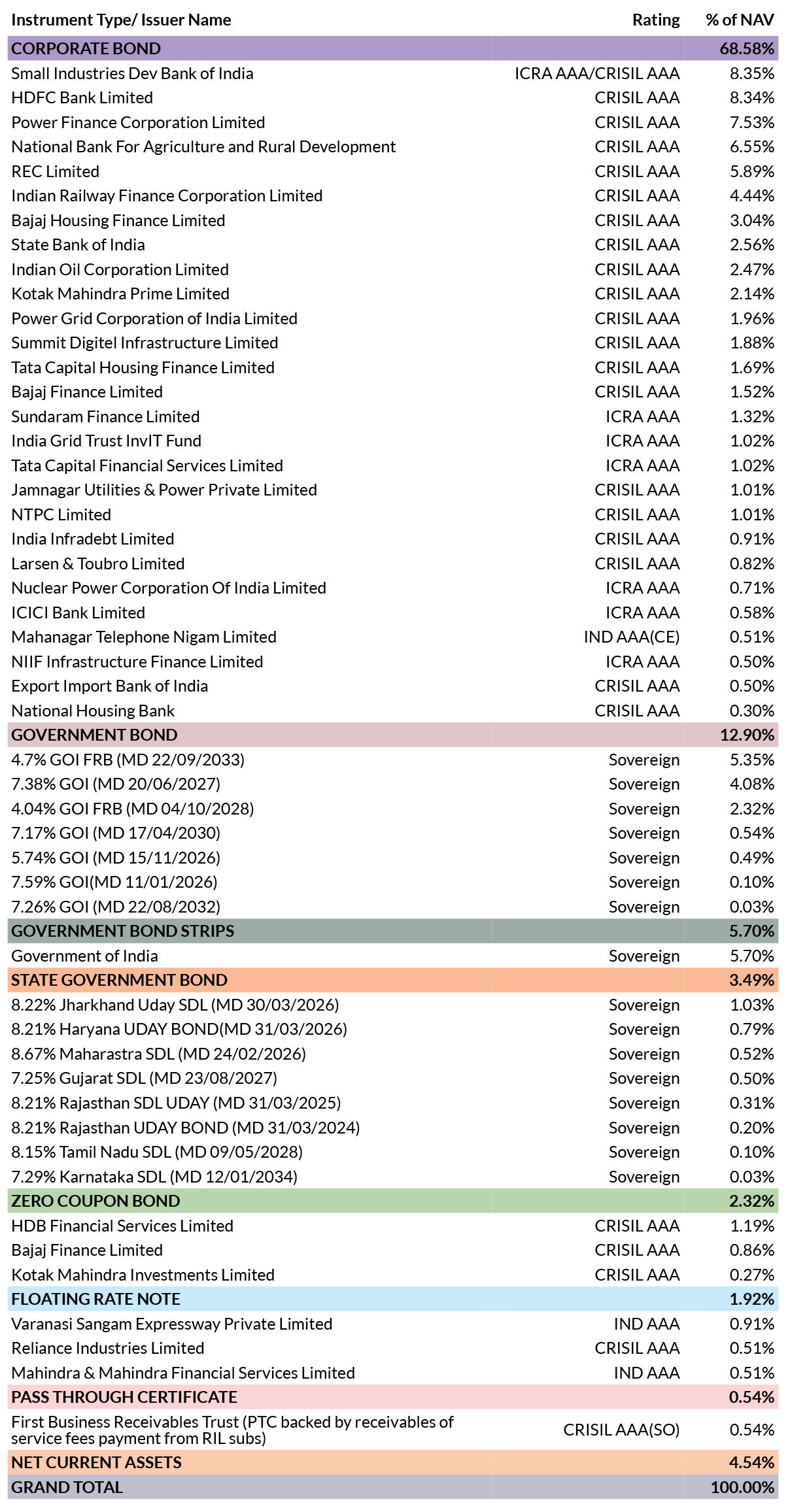Click the % of NAV column heading
This screenshot has height=1512, width=788.
[x=740, y=20]
